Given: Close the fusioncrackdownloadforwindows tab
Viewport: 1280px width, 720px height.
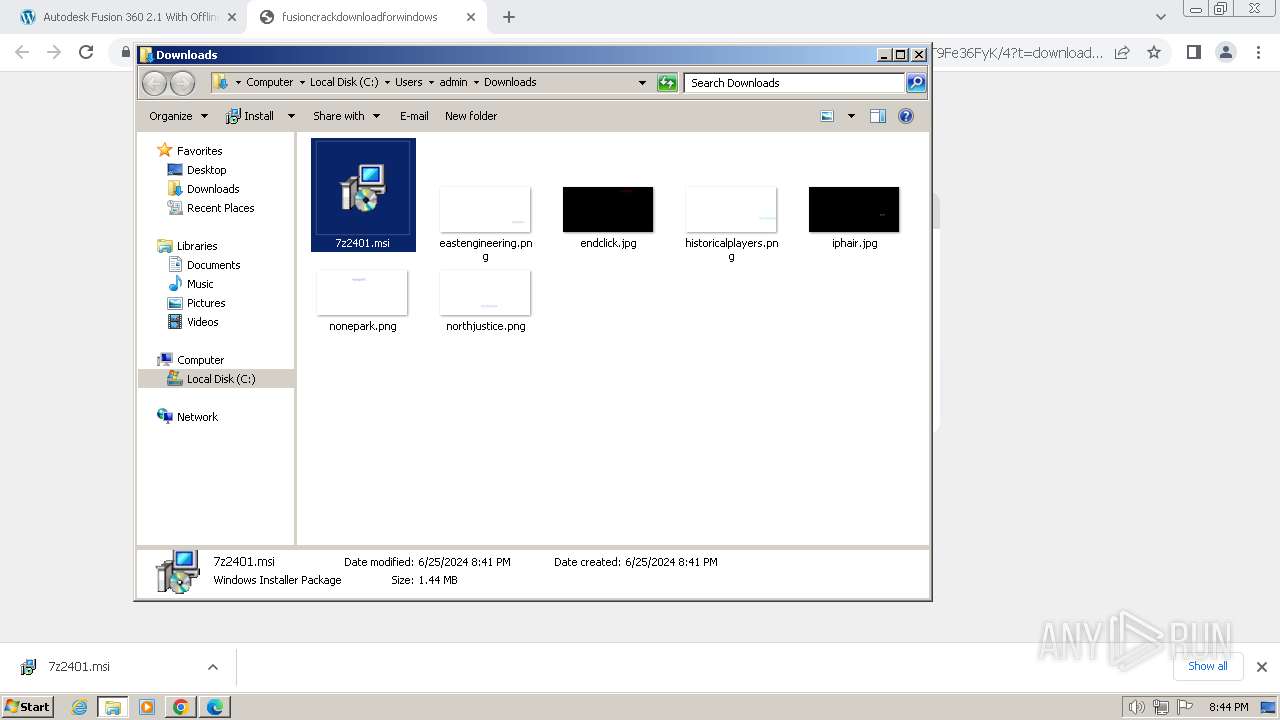Looking at the screenshot, I should coord(470,17).
